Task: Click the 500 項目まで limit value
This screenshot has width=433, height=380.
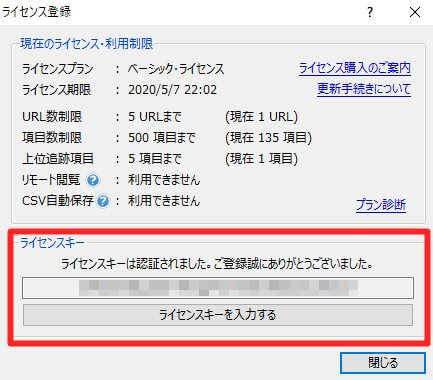Action: pos(162,138)
